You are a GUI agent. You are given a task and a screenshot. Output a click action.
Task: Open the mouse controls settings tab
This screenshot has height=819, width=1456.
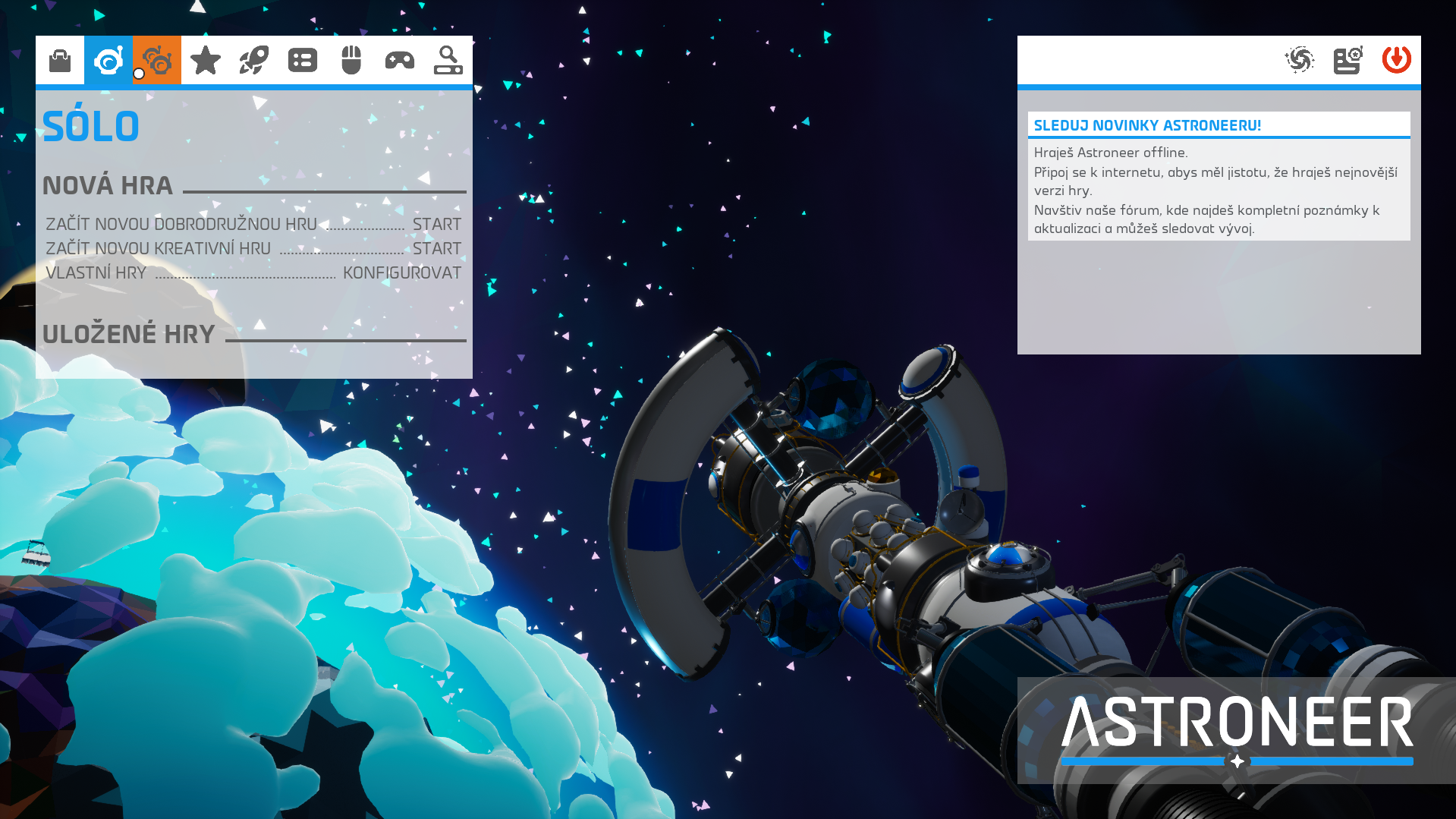point(351,60)
